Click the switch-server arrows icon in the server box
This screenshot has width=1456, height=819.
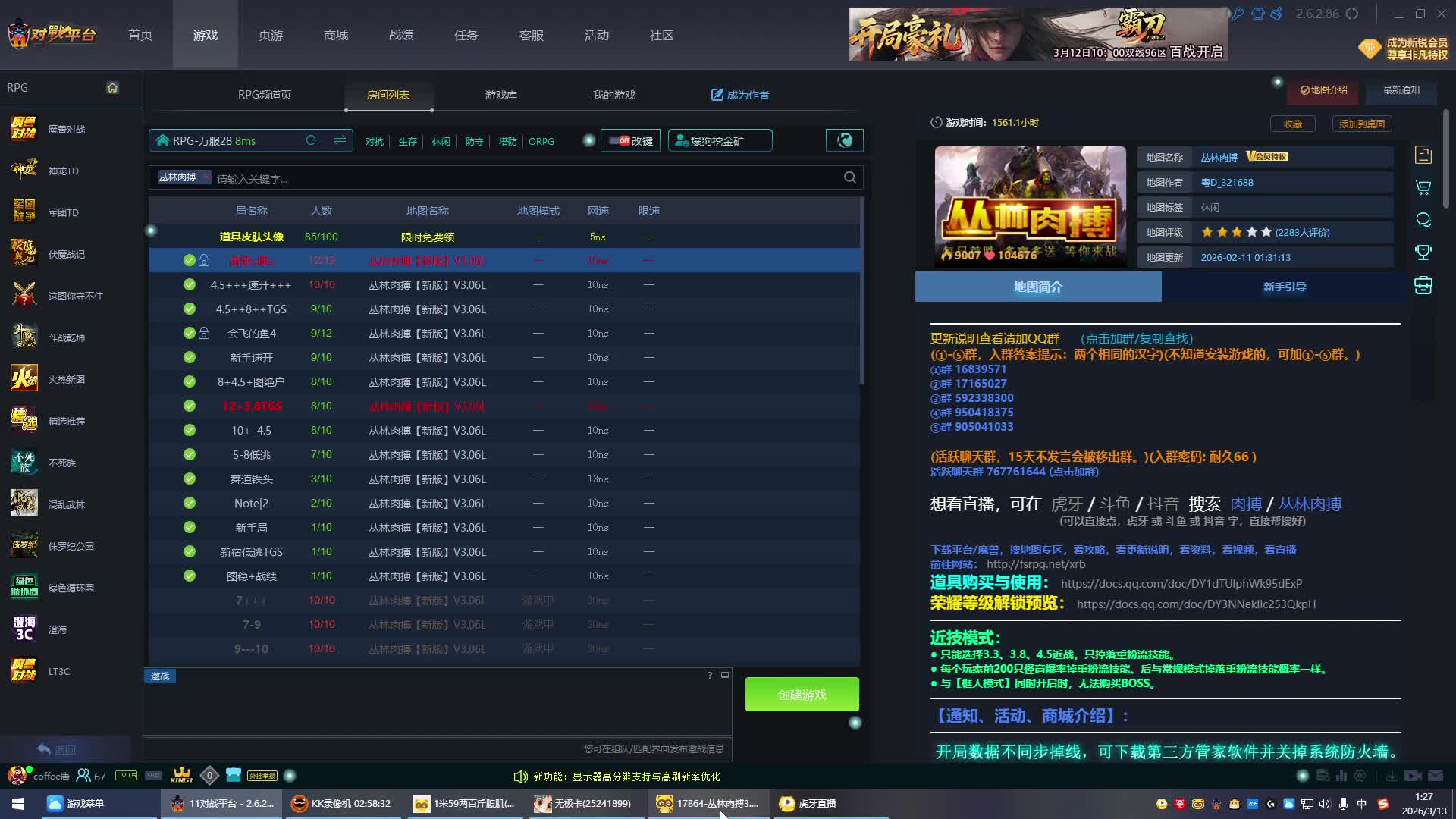pyautogui.click(x=339, y=140)
